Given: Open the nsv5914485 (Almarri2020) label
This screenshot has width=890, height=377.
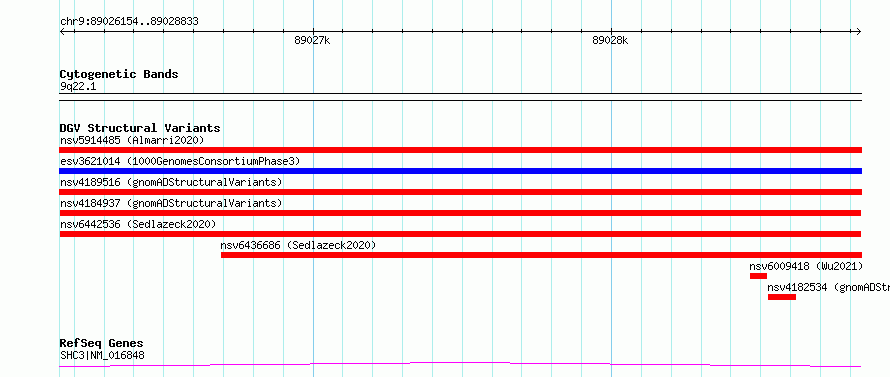Looking at the screenshot, I should (132, 140).
